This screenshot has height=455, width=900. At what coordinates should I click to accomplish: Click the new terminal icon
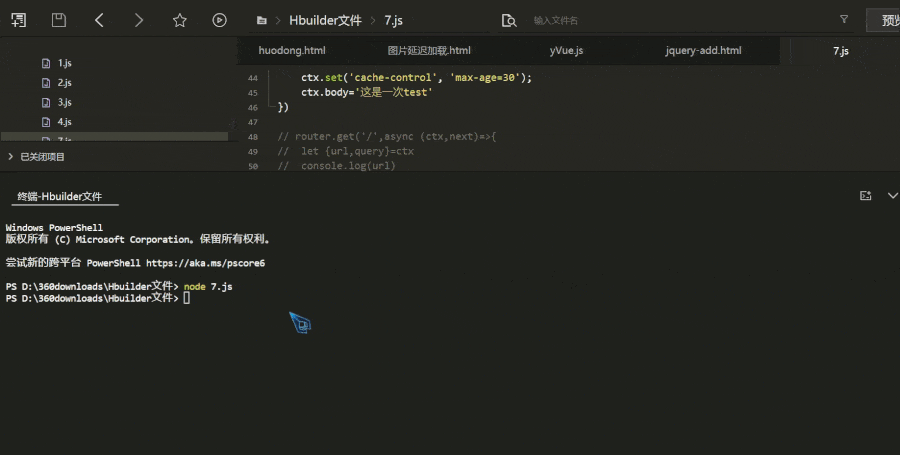(x=866, y=196)
